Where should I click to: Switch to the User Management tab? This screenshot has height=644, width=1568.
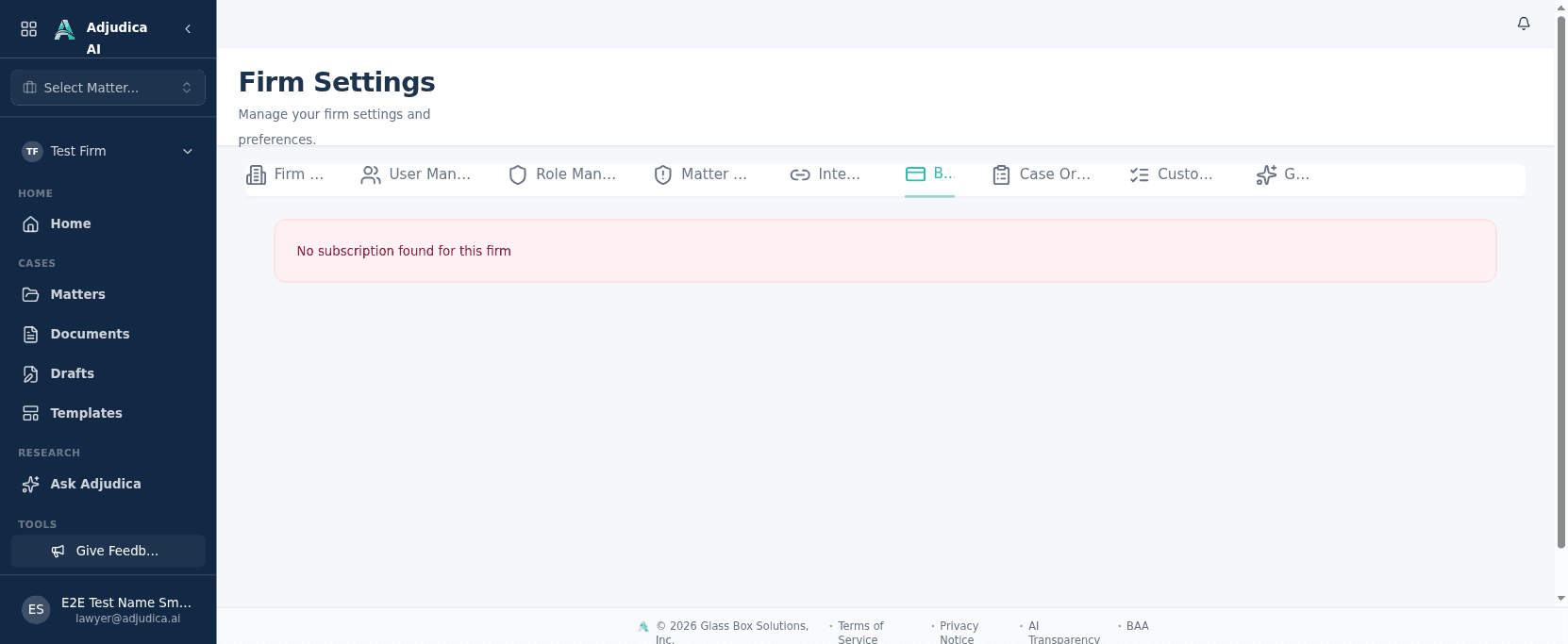pyautogui.click(x=416, y=174)
